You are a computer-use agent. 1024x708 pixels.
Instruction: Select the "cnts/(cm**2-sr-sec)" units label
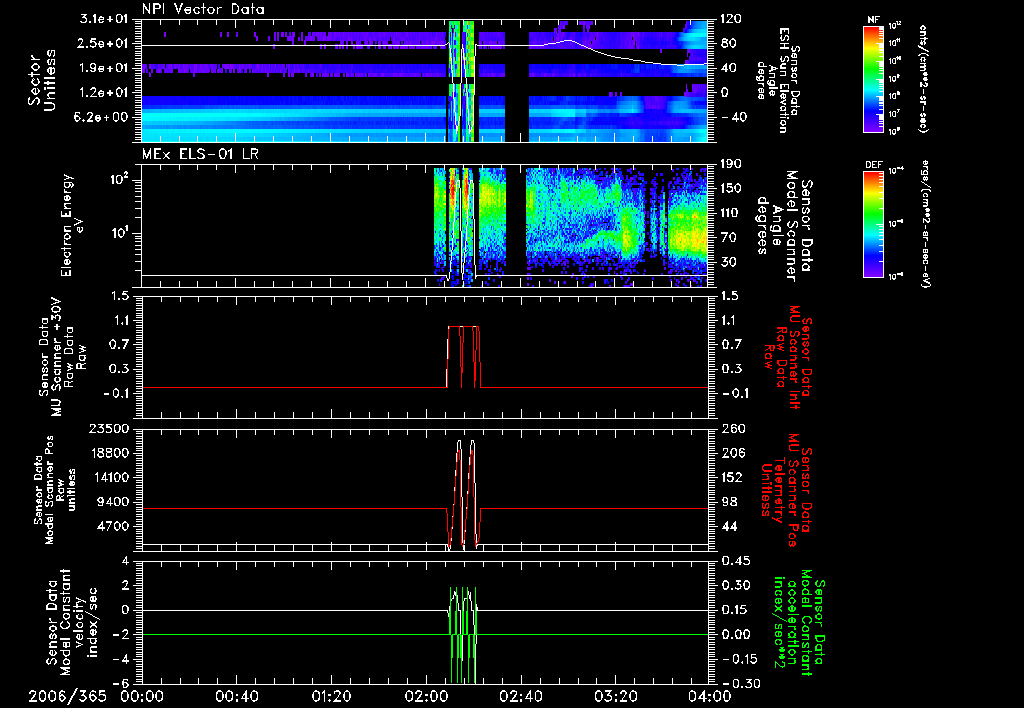(x=922, y=78)
